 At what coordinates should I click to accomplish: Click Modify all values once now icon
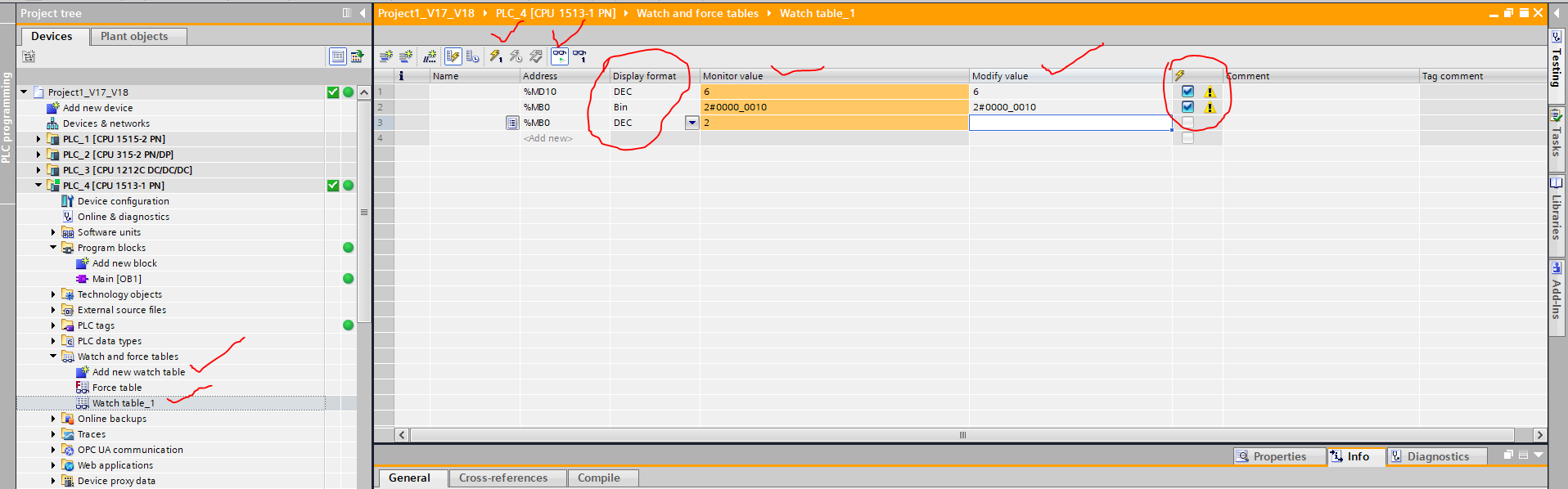pos(496,56)
